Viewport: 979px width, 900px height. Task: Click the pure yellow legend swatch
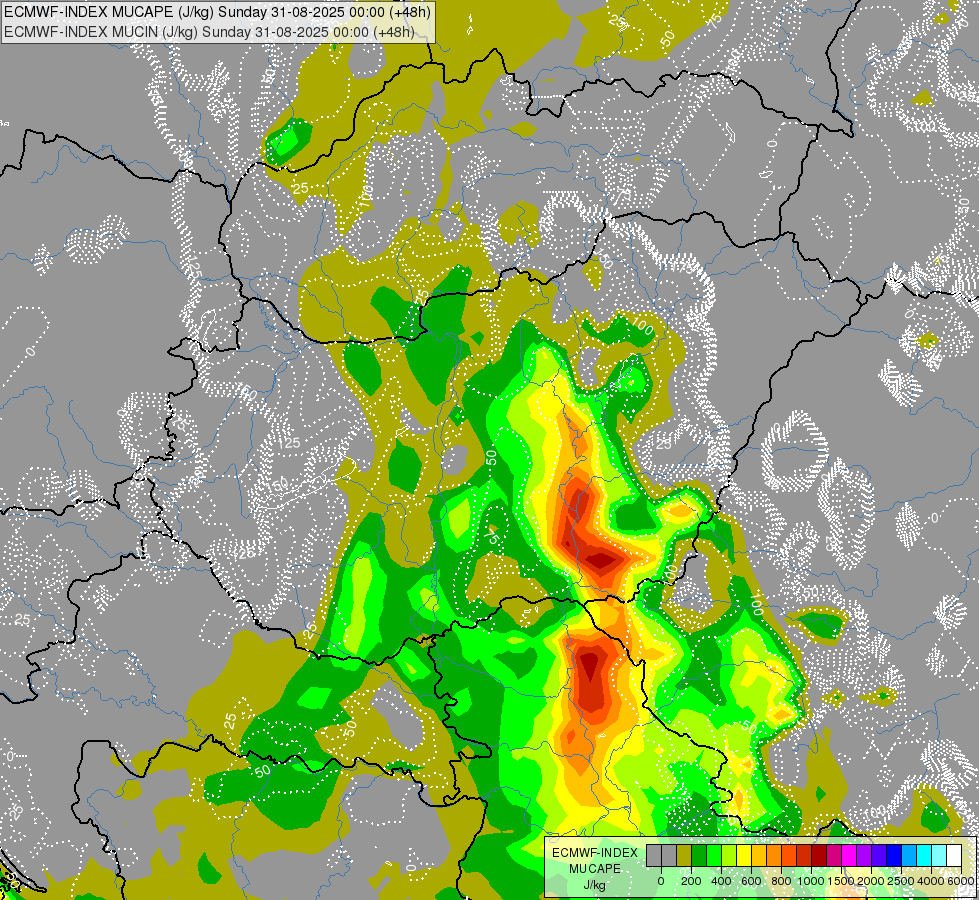tap(744, 855)
